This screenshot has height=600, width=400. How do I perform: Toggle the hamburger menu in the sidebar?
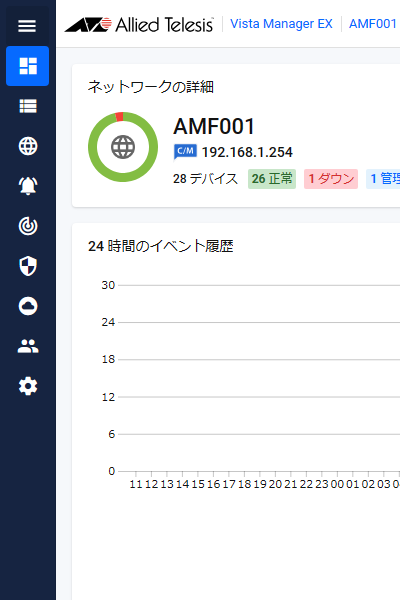(x=27, y=26)
